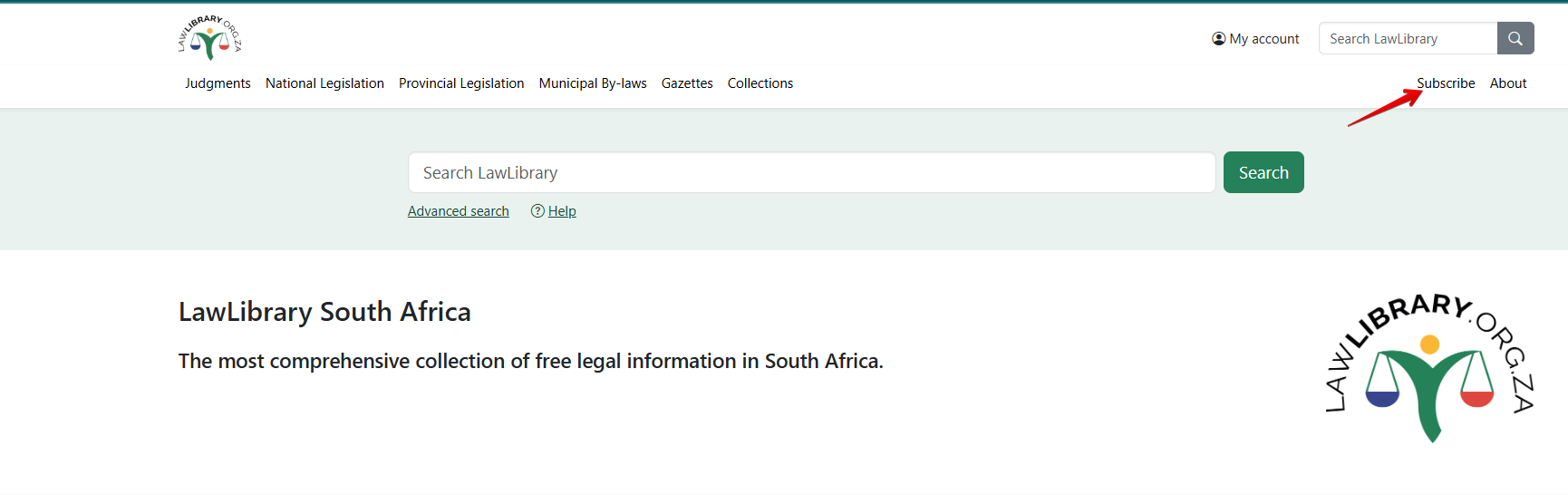Open the Gazettes page
Viewport: 1568px width, 495px height.
[x=687, y=83]
